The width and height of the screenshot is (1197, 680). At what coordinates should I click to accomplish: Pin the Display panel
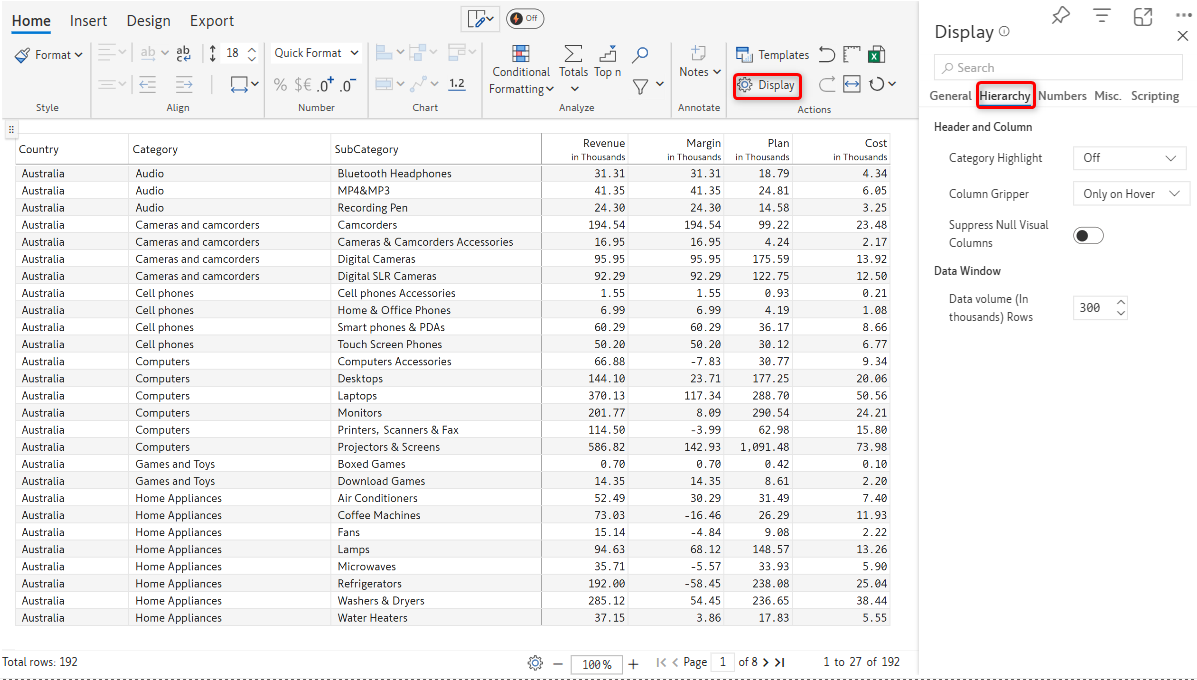pyautogui.click(x=1061, y=15)
